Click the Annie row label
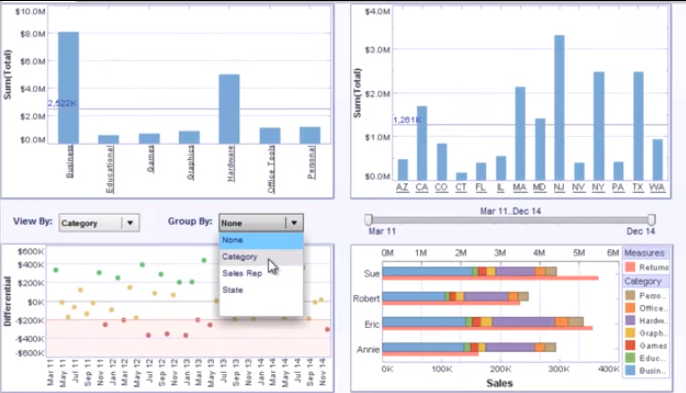The image size is (686, 393). (x=368, y=349)
